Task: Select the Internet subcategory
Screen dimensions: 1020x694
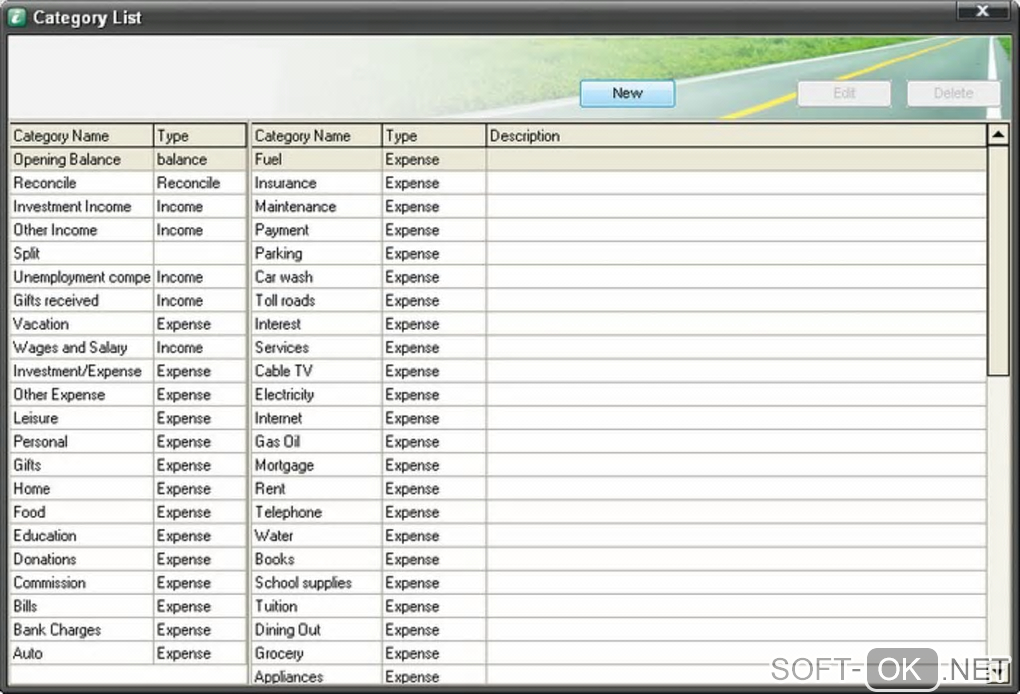Action: [619, 418]
